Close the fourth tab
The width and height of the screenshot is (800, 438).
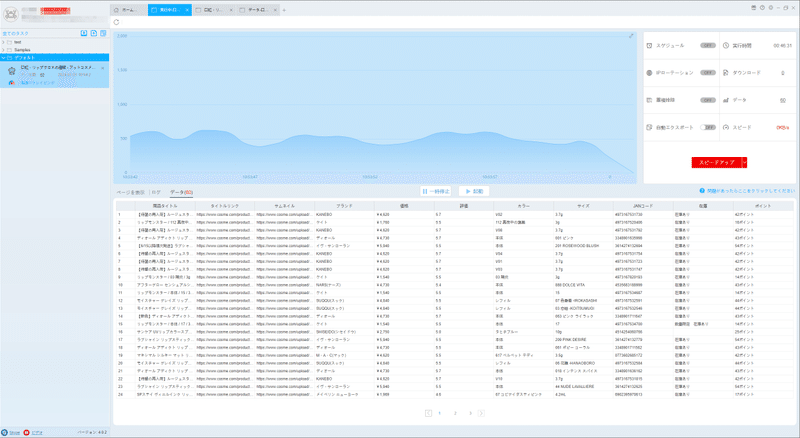pyautogui.click(x=275, y=10)
